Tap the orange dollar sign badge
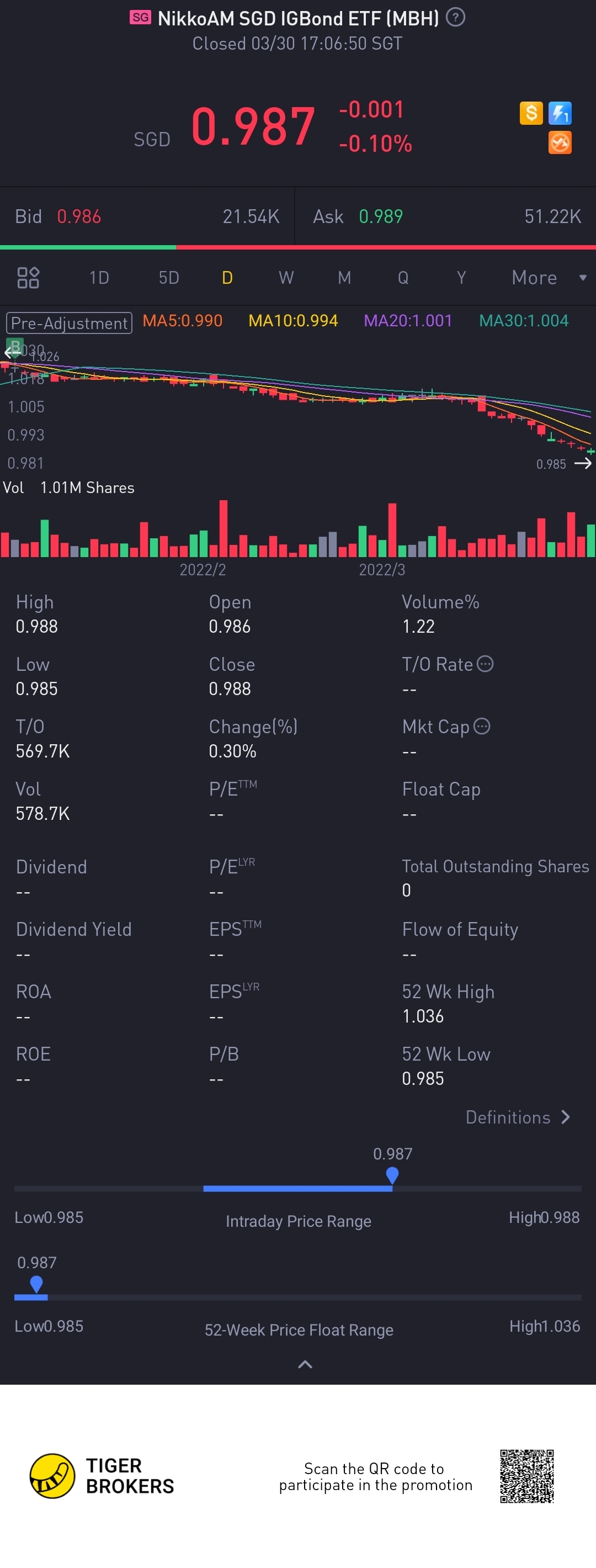596x1568 pixels. pos(531,113)
